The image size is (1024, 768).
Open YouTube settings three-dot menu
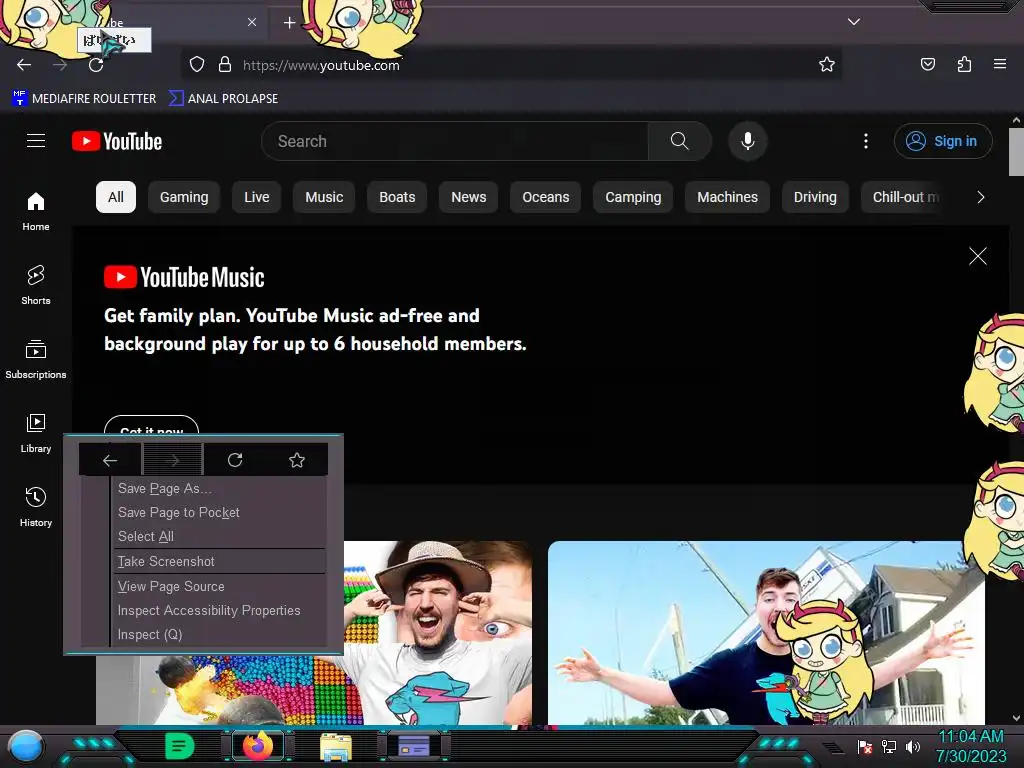pos(866,141)
